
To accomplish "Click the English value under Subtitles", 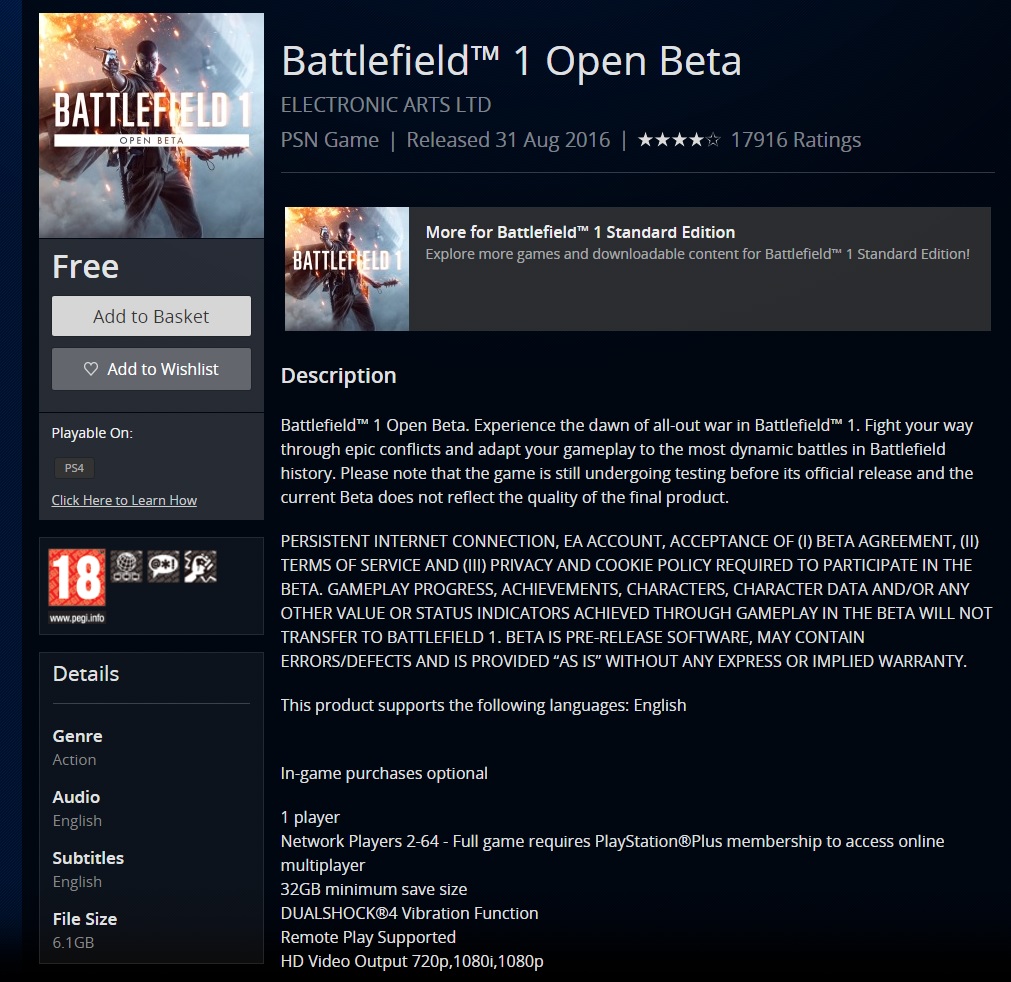I will pyautogui.click(x=77, y=881).
